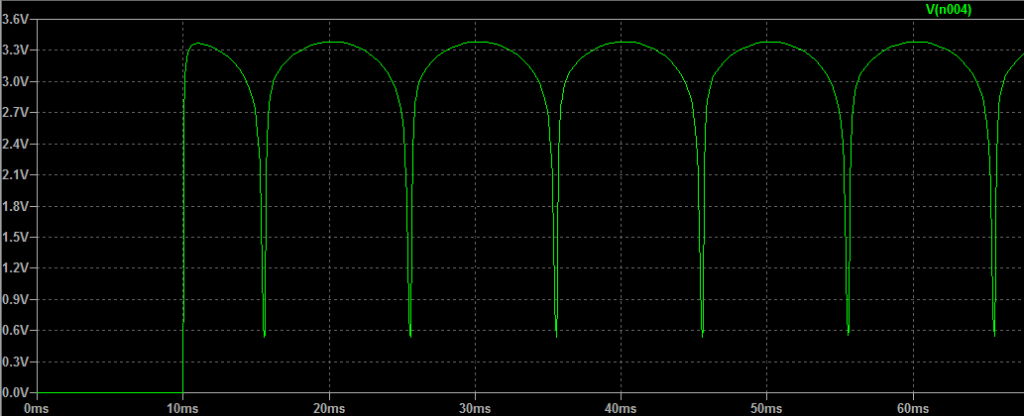Select the 3.3V vertical axis label
Viewport: 1024px width, 416px height.
[15, 50]
